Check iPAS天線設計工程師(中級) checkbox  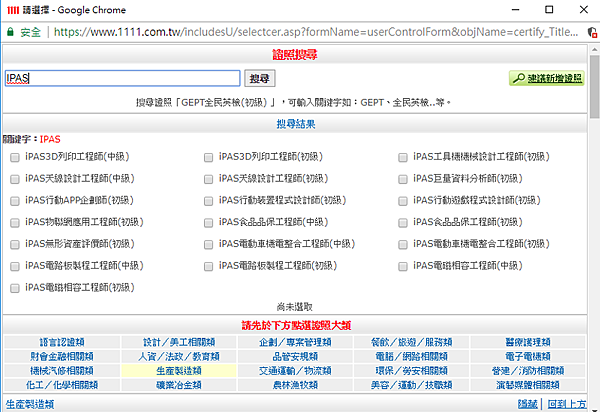coord(15,179)
